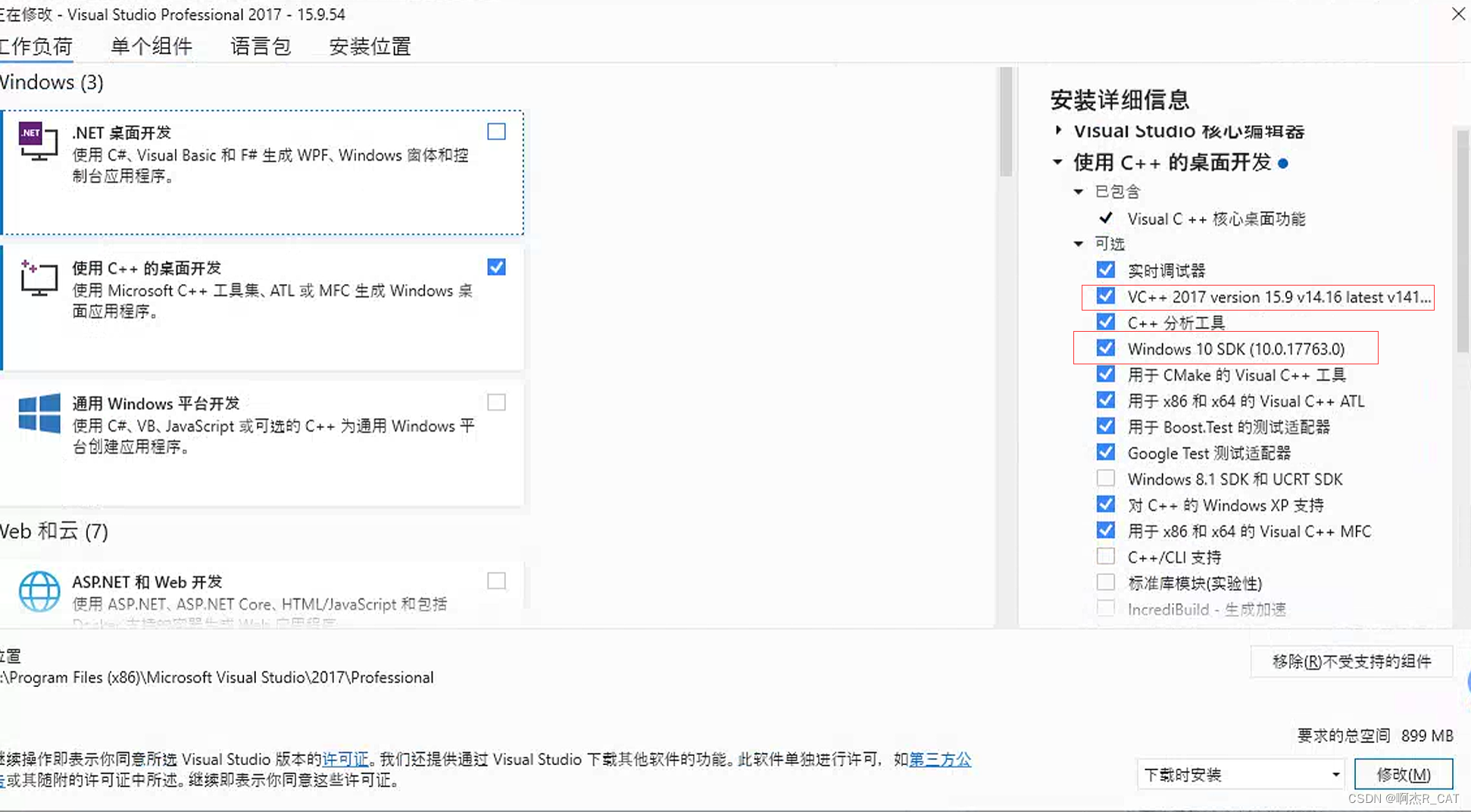The width and height of the screenshot is (1471, 812).
Task: Switch to the 语言包 tab
Action: (x=261, y=46)
